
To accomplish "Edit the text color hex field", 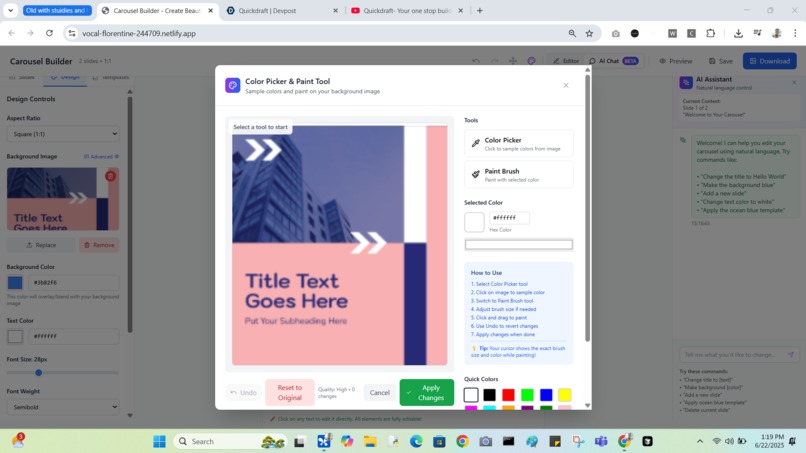I will pos(74,336).
